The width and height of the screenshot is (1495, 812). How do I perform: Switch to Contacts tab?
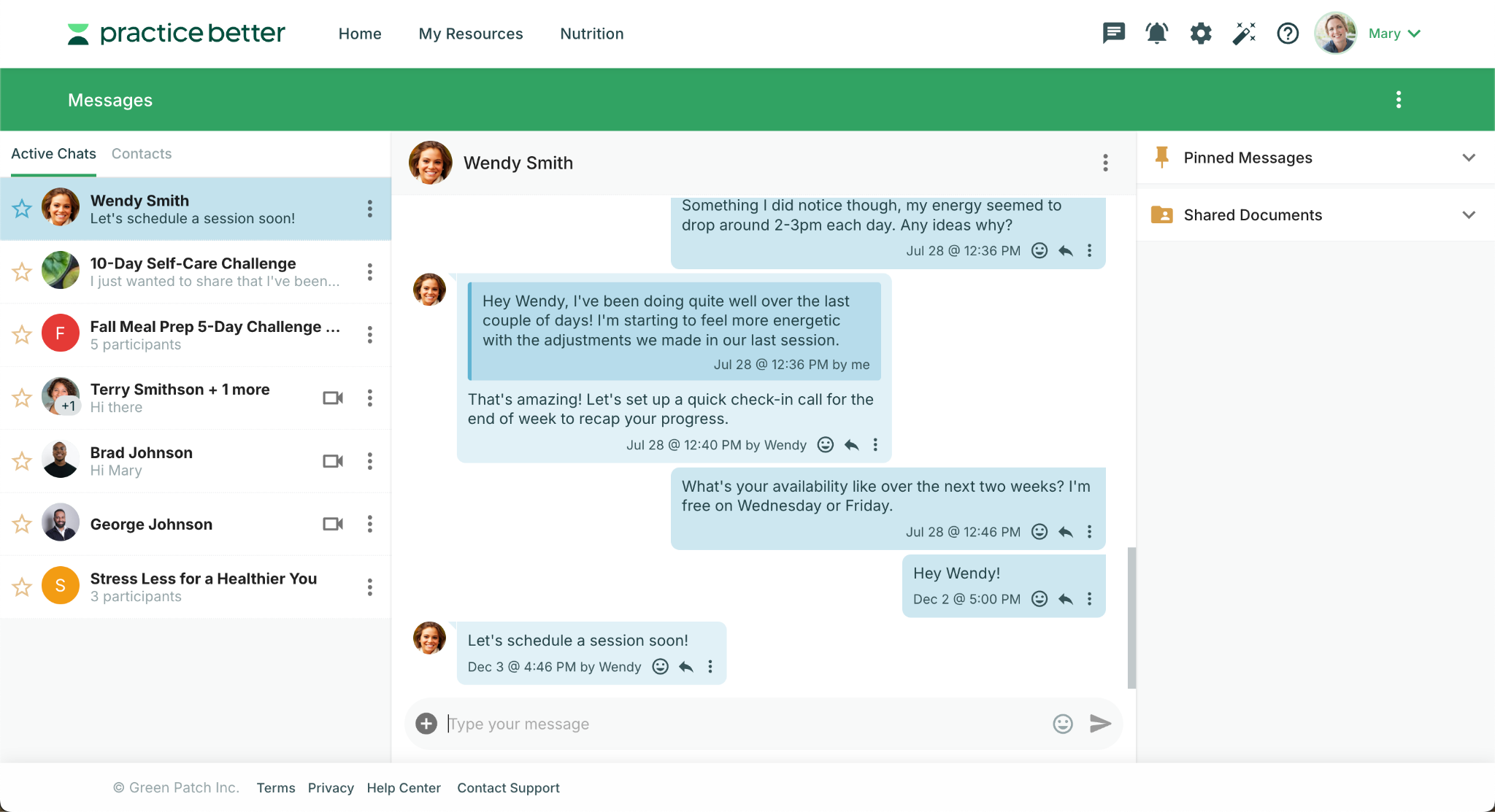coord(142,154)
